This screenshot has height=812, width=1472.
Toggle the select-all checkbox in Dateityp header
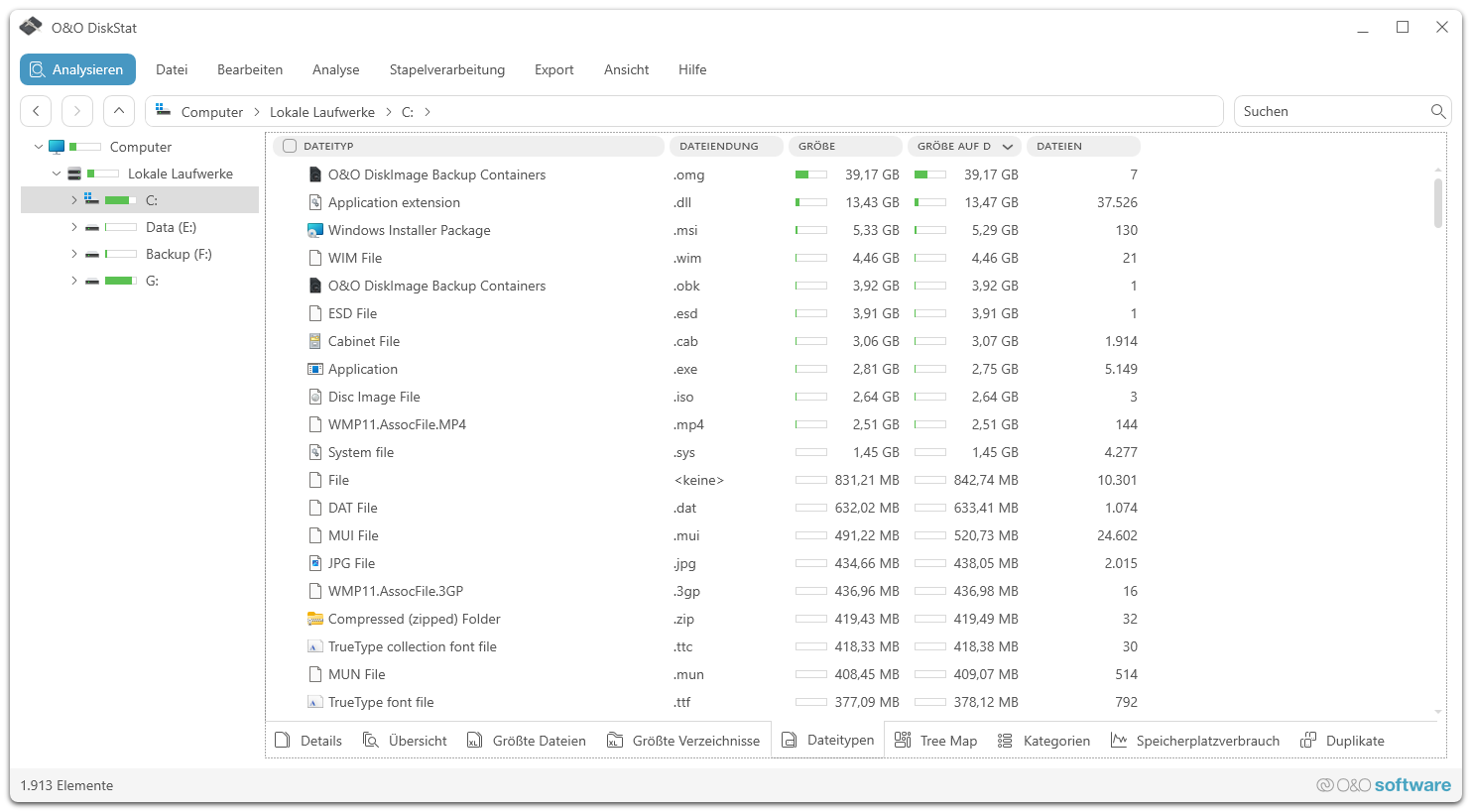tap(290, 146)
